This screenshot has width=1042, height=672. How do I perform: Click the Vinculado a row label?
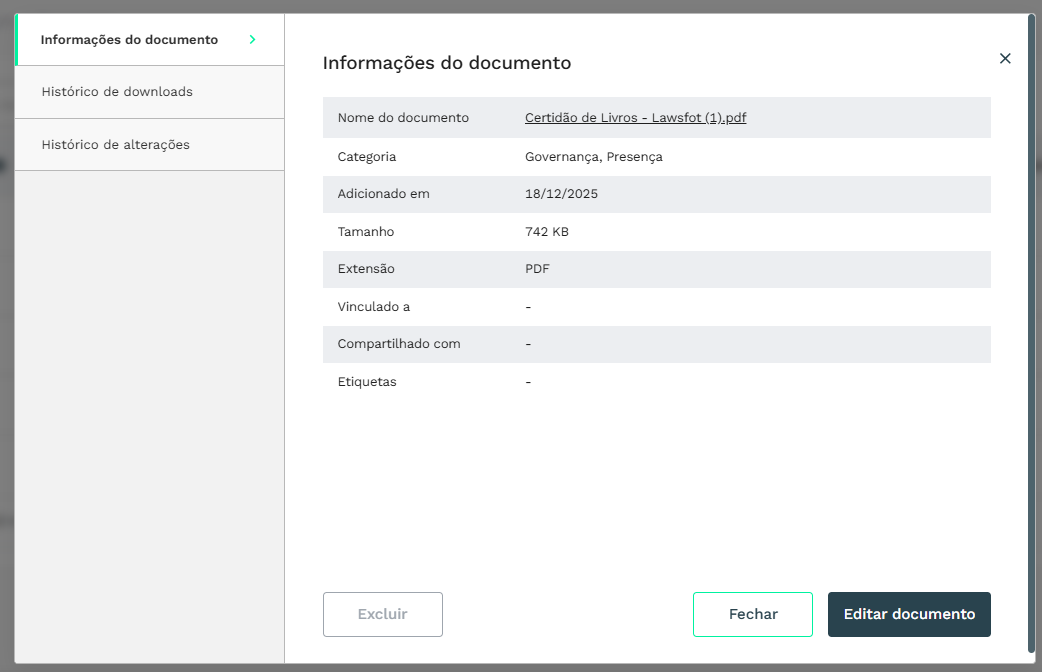(x=373, y=307)
